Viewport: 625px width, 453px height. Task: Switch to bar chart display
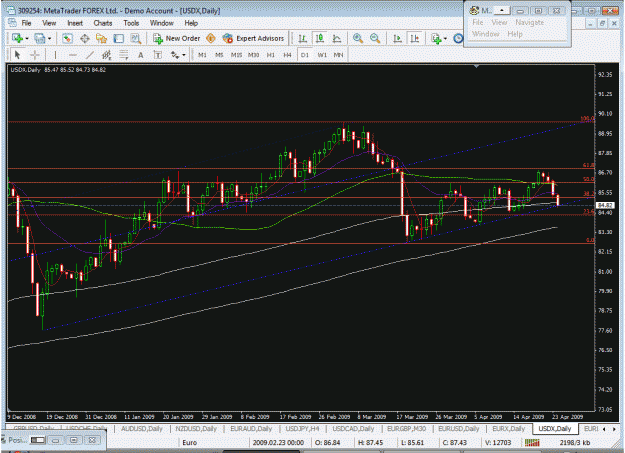point(303,39)
